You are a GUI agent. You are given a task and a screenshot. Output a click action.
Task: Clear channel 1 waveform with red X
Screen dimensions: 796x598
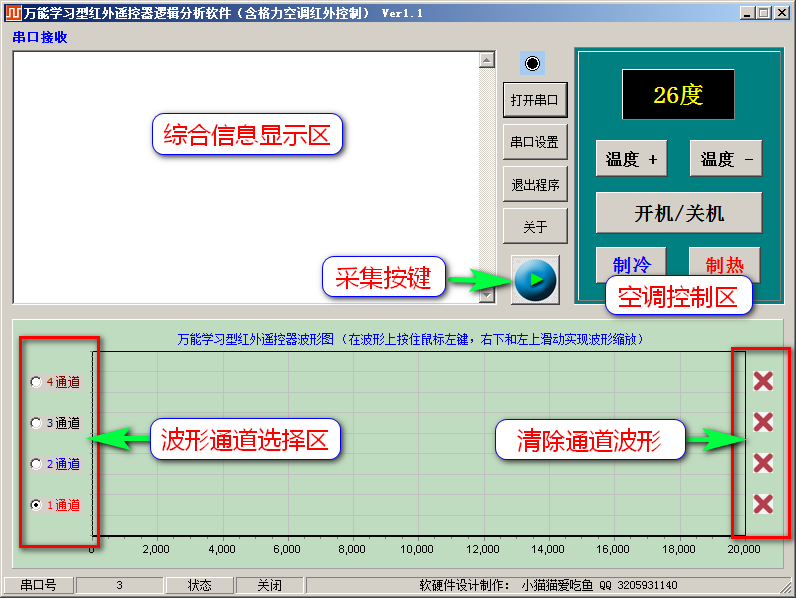click(763, 505)
